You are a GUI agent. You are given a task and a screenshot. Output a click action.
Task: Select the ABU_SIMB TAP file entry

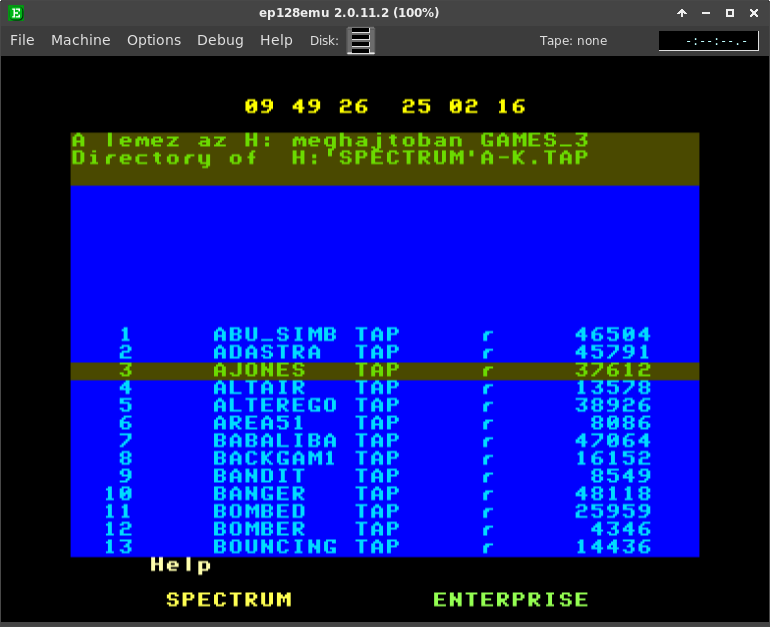pos(385,335)
